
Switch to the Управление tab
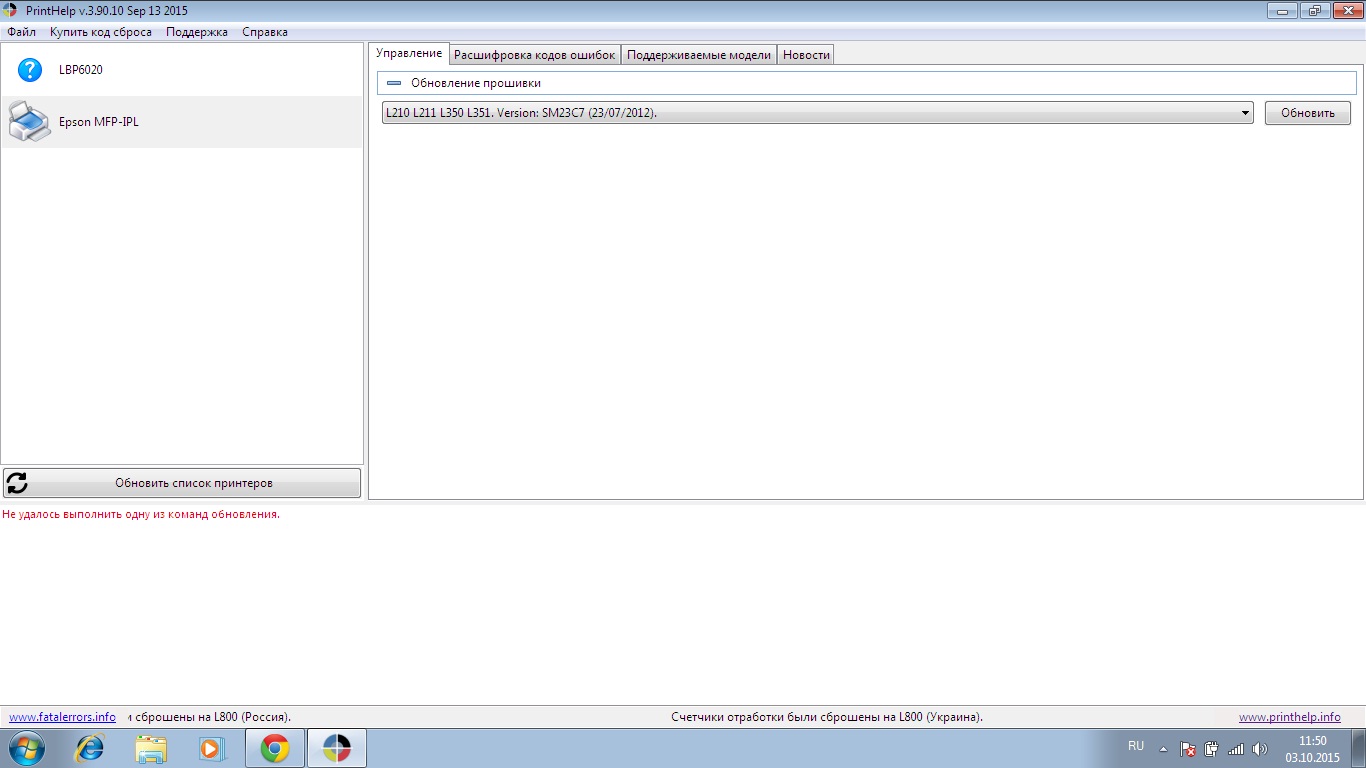coord(409,53)
